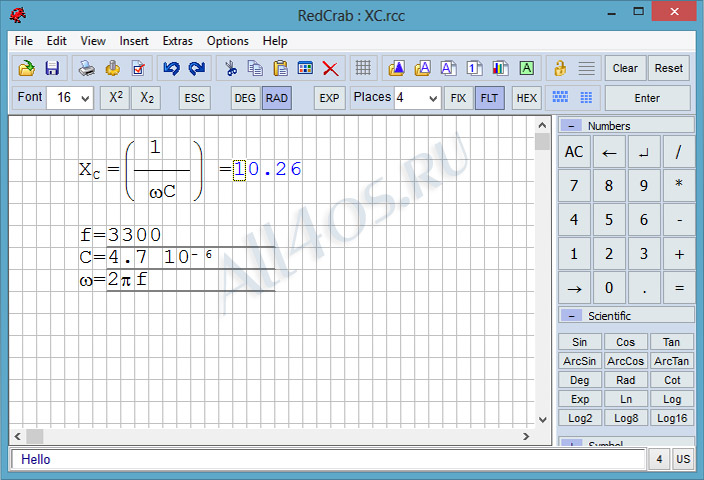Open the Places dropdown
704x480 pixels.
(433, 98)
